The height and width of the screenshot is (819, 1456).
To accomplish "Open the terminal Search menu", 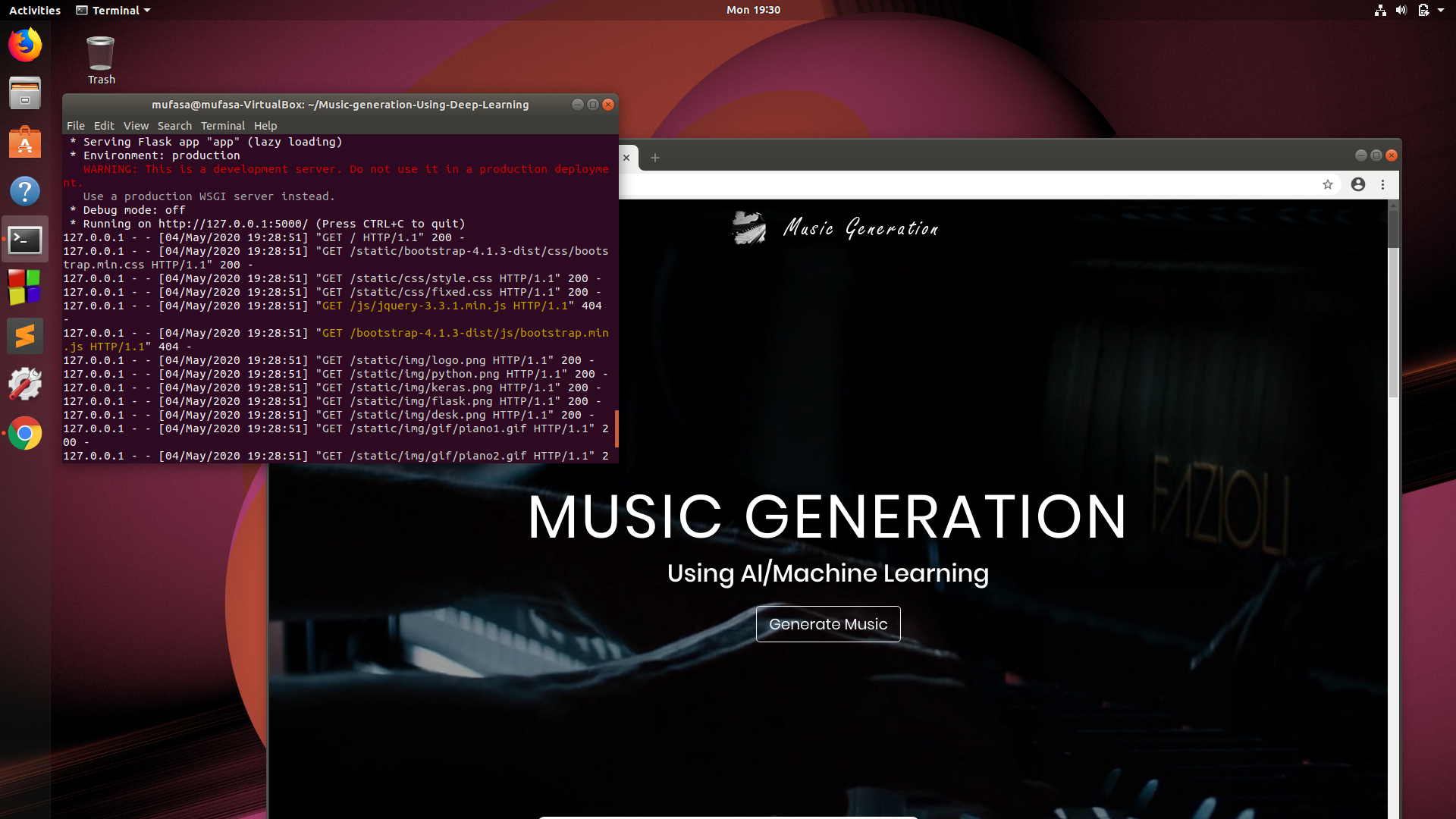I will click(174, 126).
